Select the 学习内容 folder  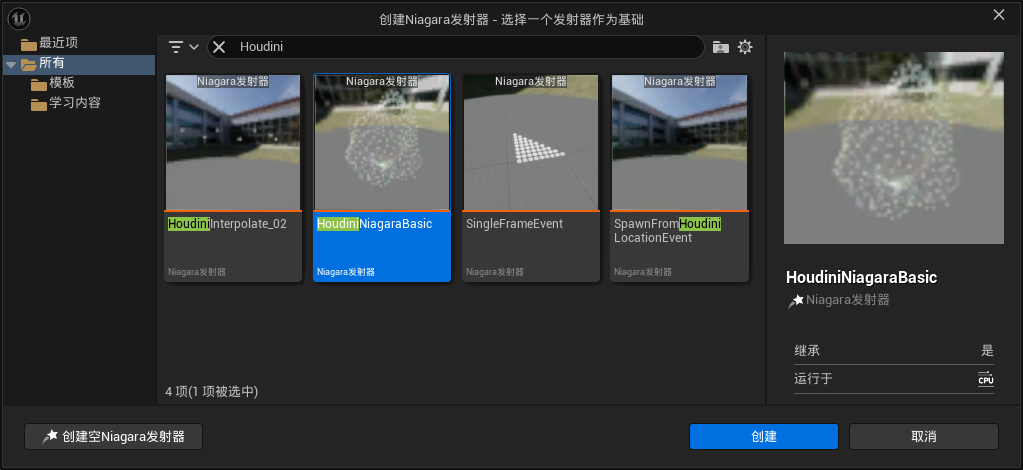coord(66,103)
